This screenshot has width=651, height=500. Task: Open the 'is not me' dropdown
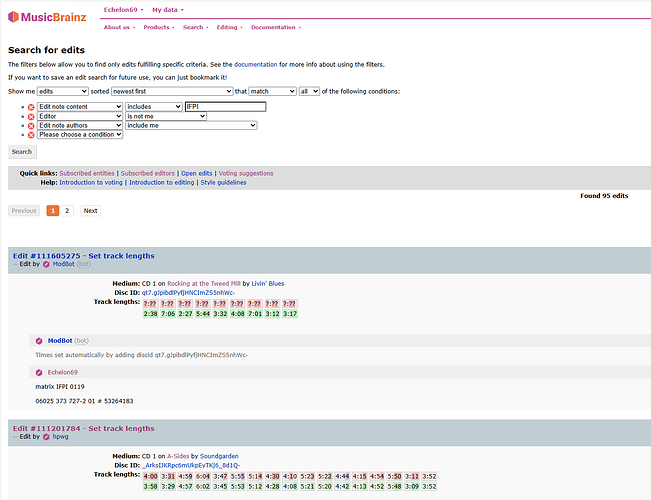(x=166, y=116)
